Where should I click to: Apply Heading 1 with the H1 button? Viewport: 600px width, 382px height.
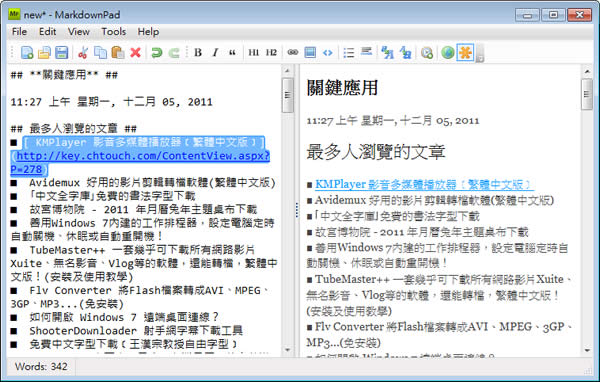pos(254,52)
